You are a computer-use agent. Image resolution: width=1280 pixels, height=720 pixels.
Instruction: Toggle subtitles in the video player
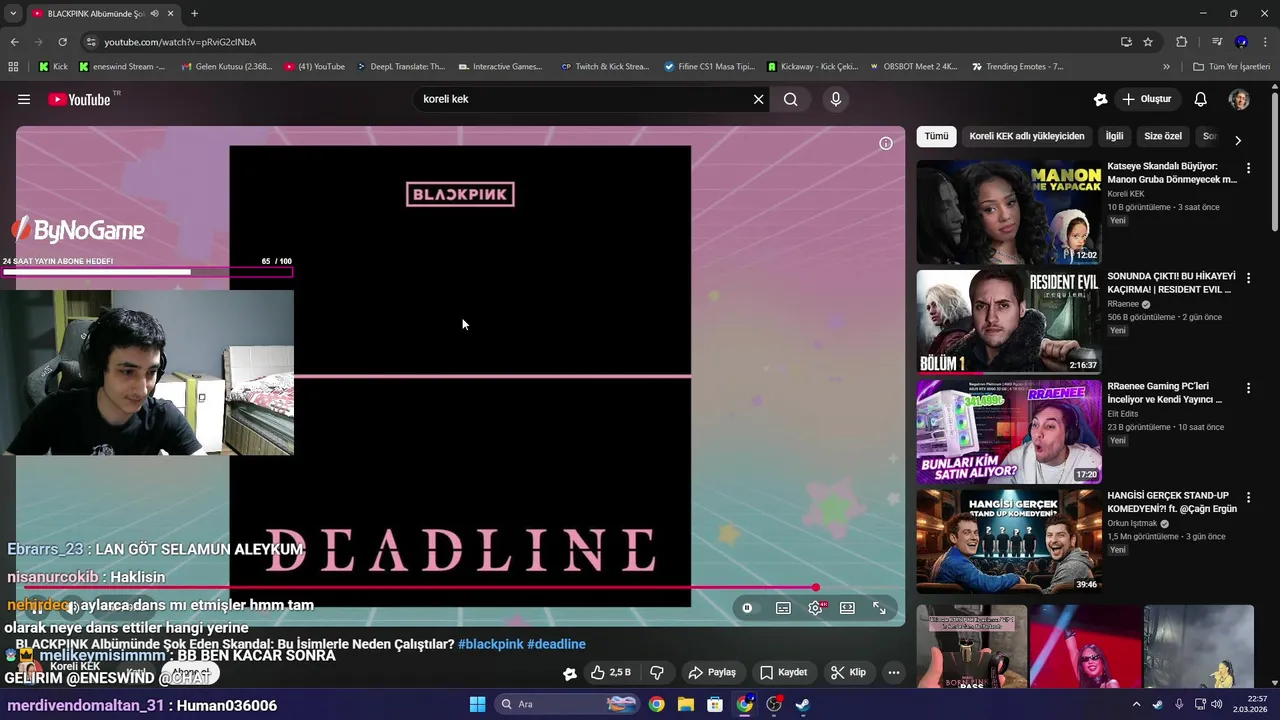coord(783,608)
